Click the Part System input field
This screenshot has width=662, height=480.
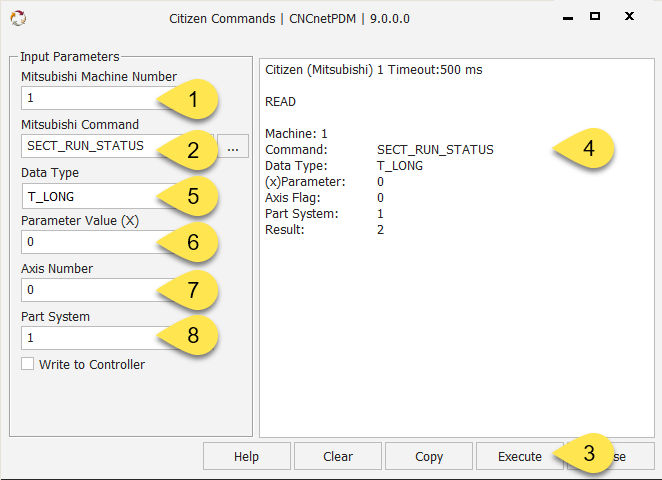118,338
